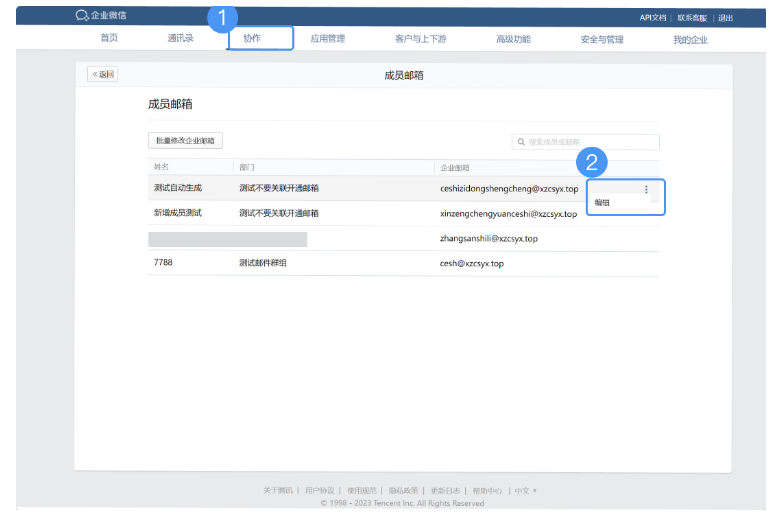
Task: Click the 返回 back button
Action: pyautogui.click(x=102, y=74)
